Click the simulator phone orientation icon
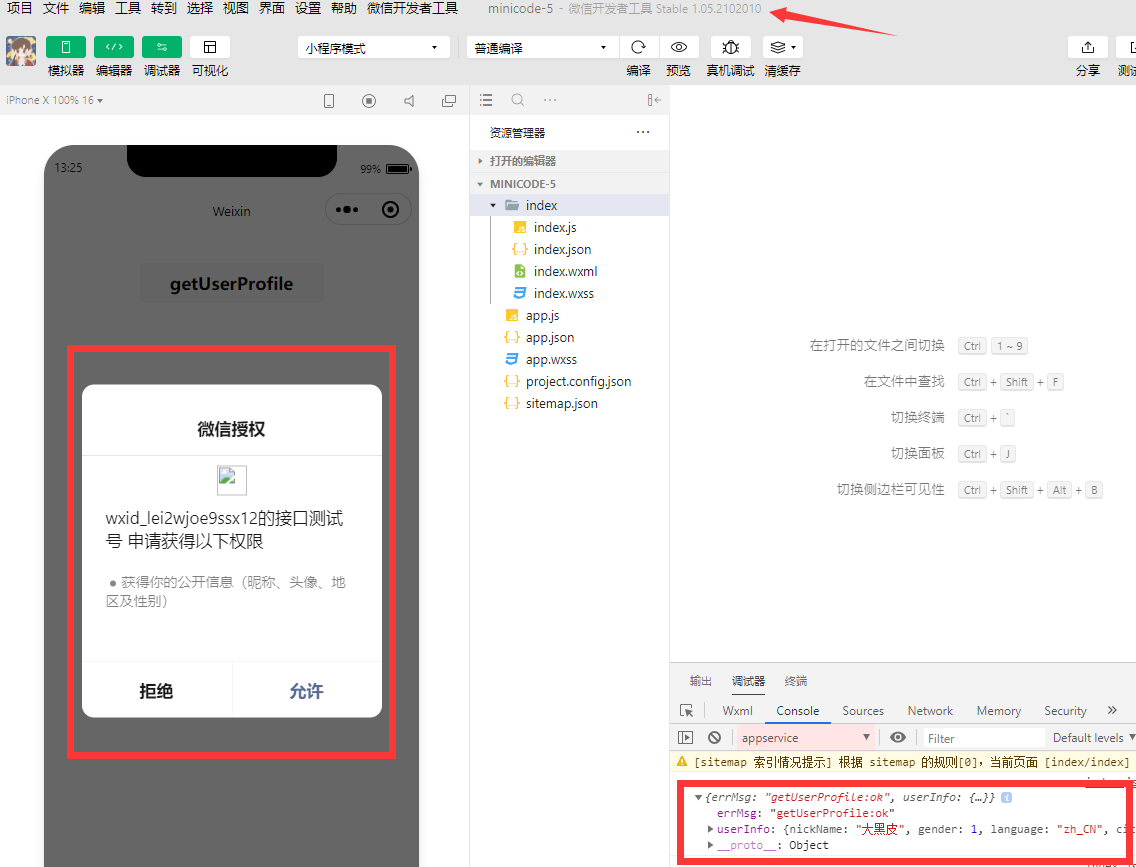Image resolution: width=1136 pixels, height=867 pixels. click(329, 101)
